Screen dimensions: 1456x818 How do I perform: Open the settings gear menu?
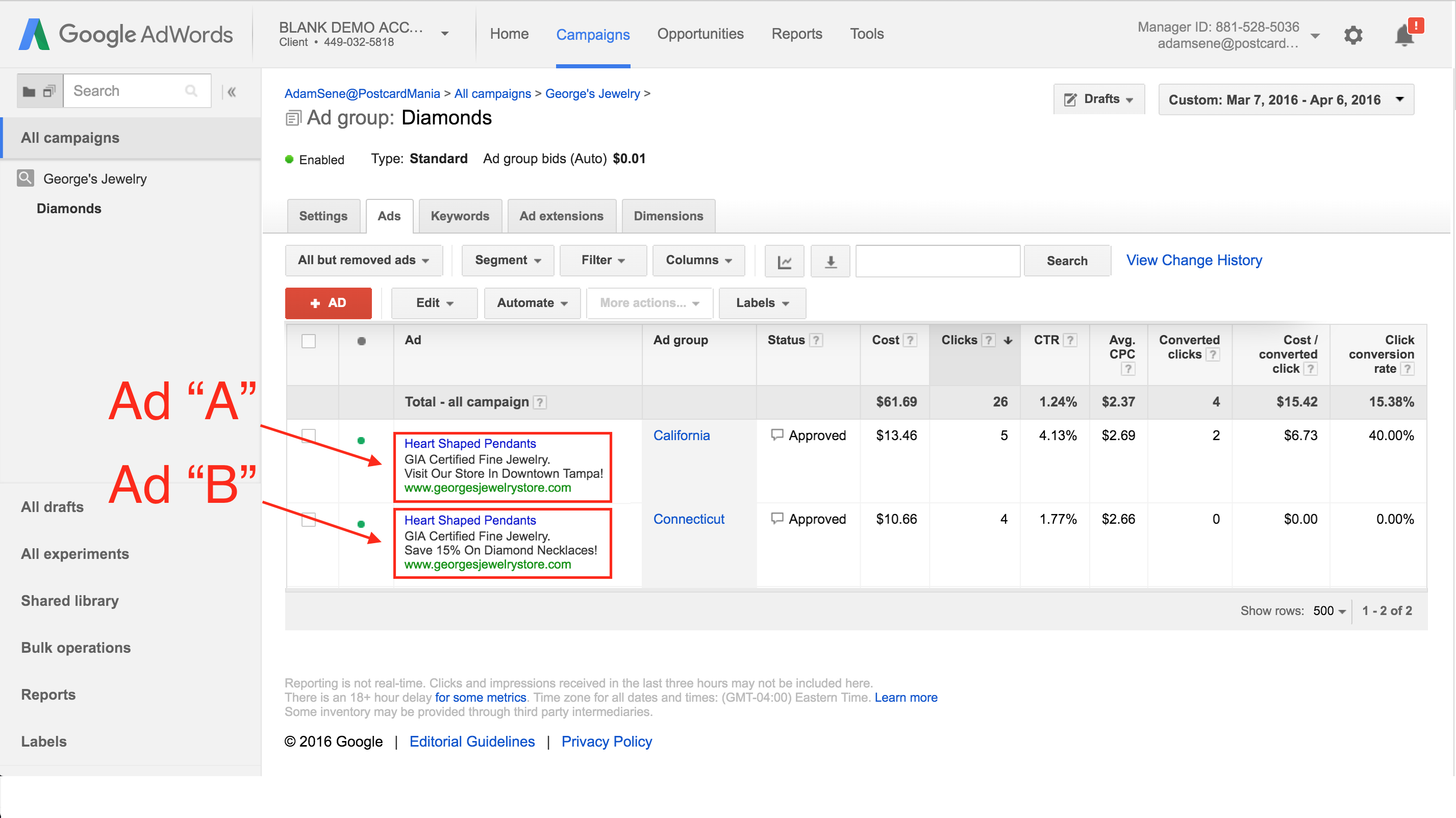click(x=1353, y=36)
